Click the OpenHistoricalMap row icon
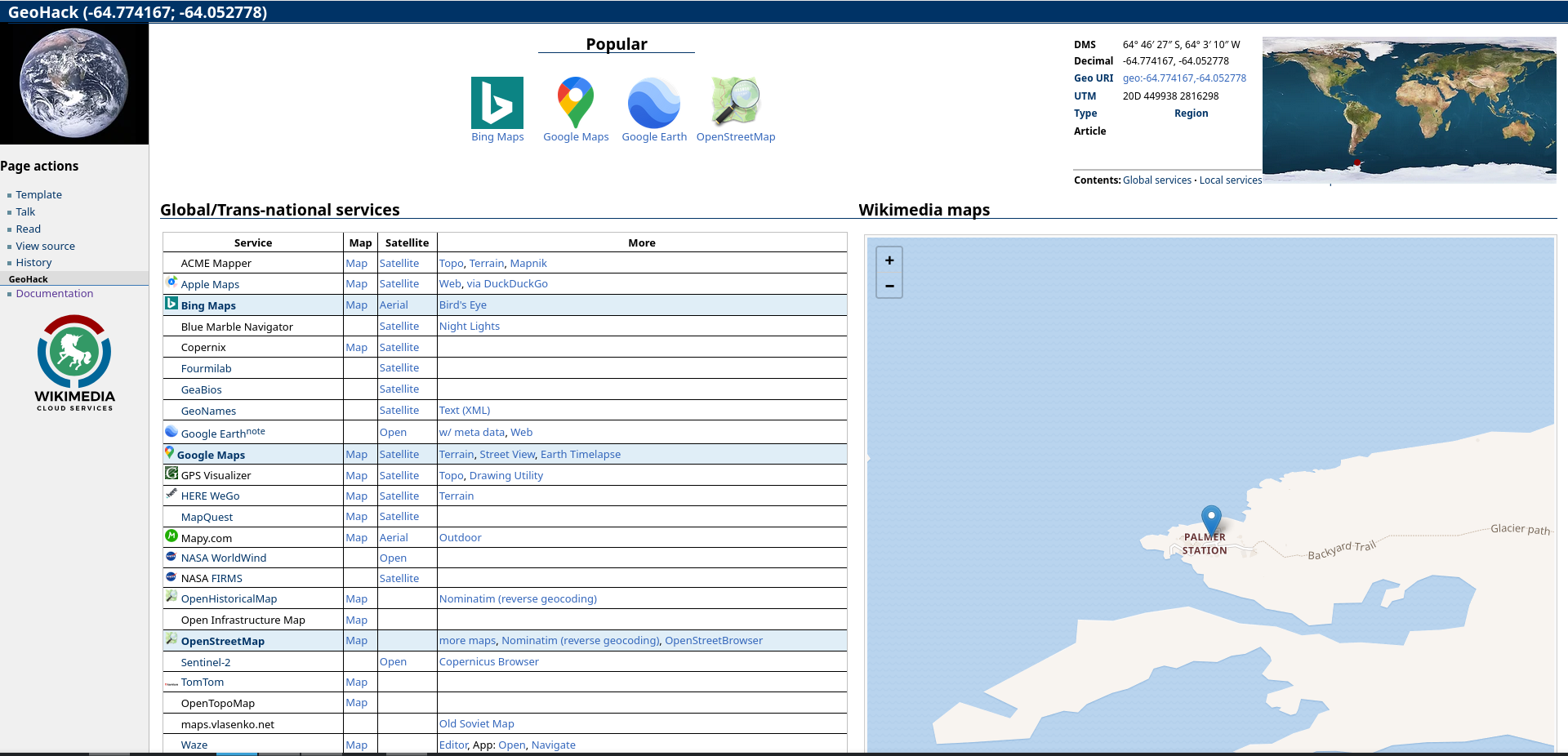The height and width of the screenshot is (756, 1568). pyautogui.click(x=171, y=597)
